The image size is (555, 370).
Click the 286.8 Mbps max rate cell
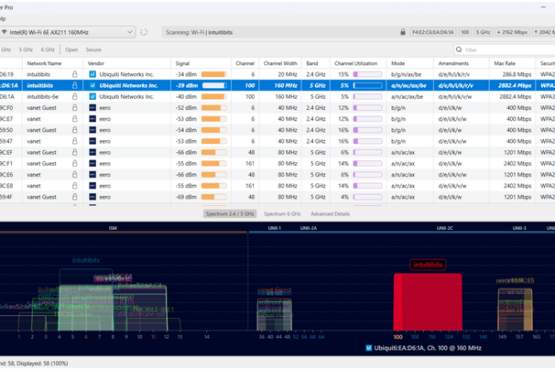(x=517, y=74)
